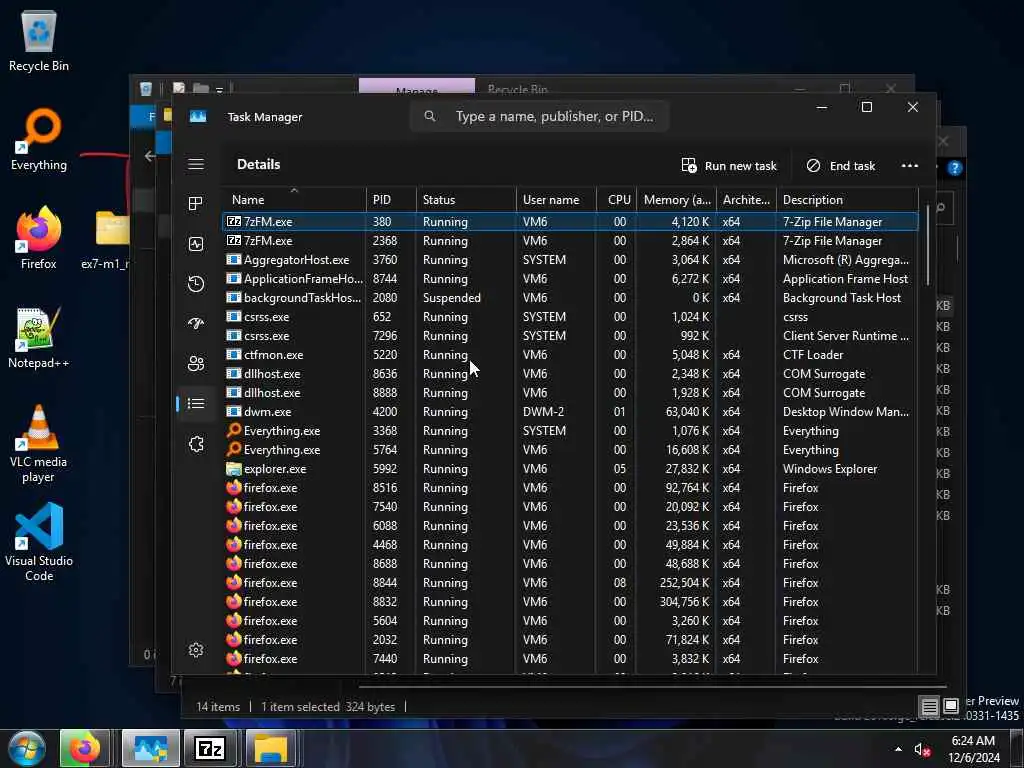Open Users page in Task Manager sidebar

(196, 364)
